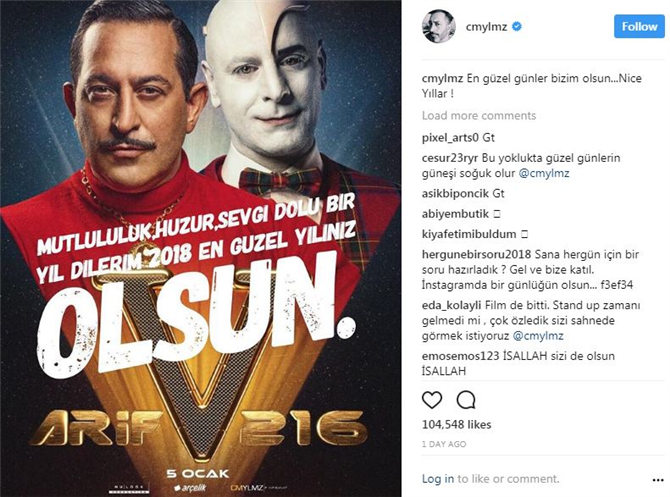Open kiyafetimibuldum profile link

pos(469,234)
